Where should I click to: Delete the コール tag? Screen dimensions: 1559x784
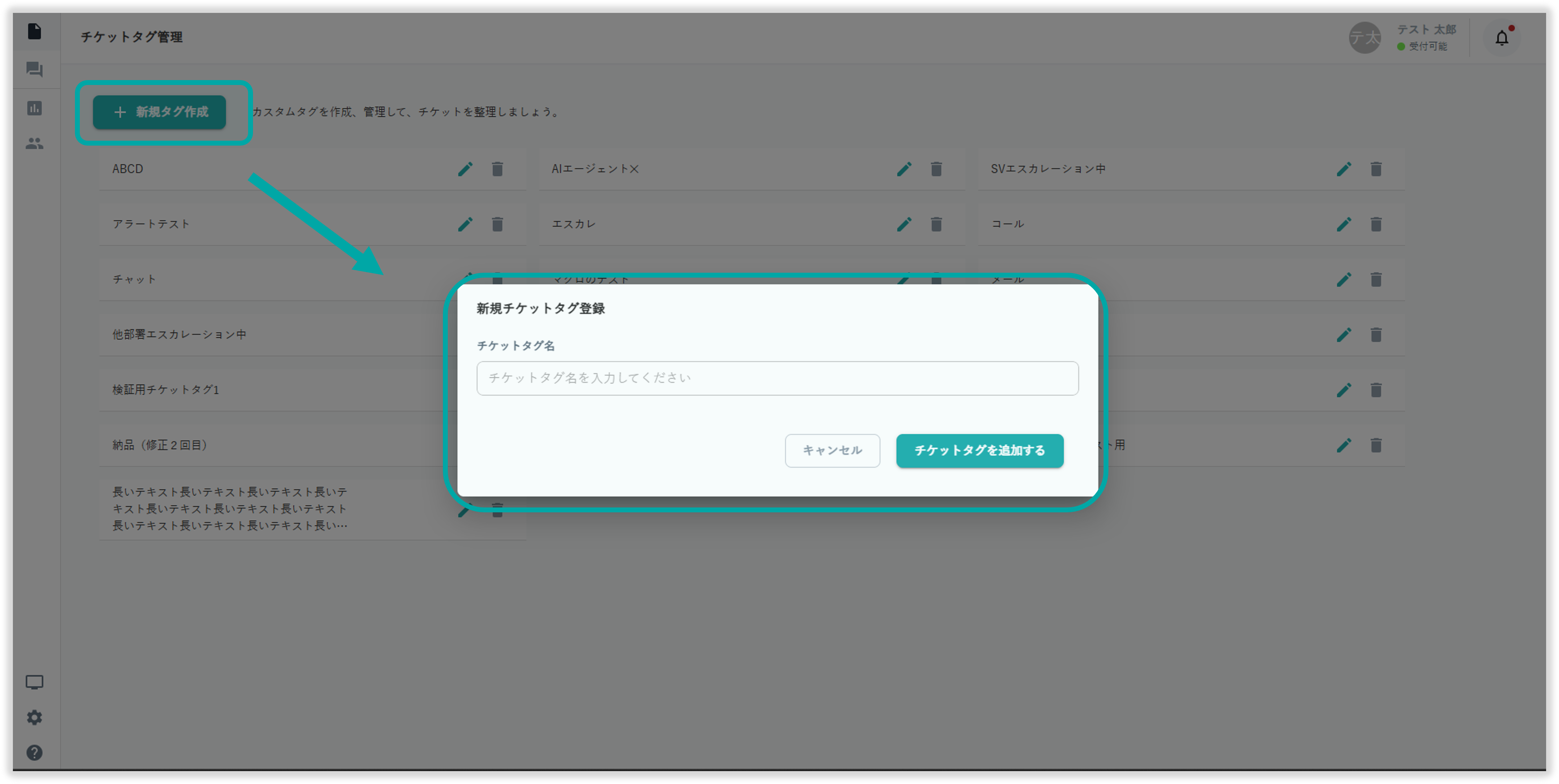1376,224
